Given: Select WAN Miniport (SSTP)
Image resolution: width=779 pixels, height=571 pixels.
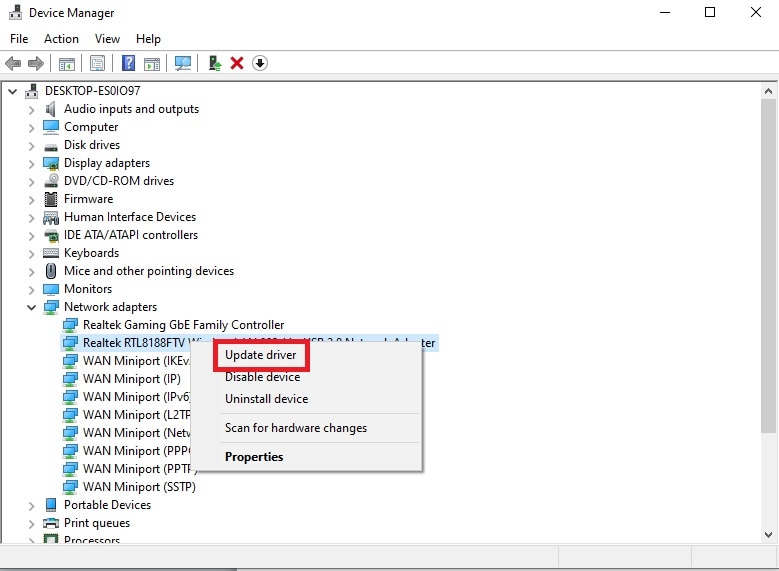Looking at the screenshot, I should 139,487.
